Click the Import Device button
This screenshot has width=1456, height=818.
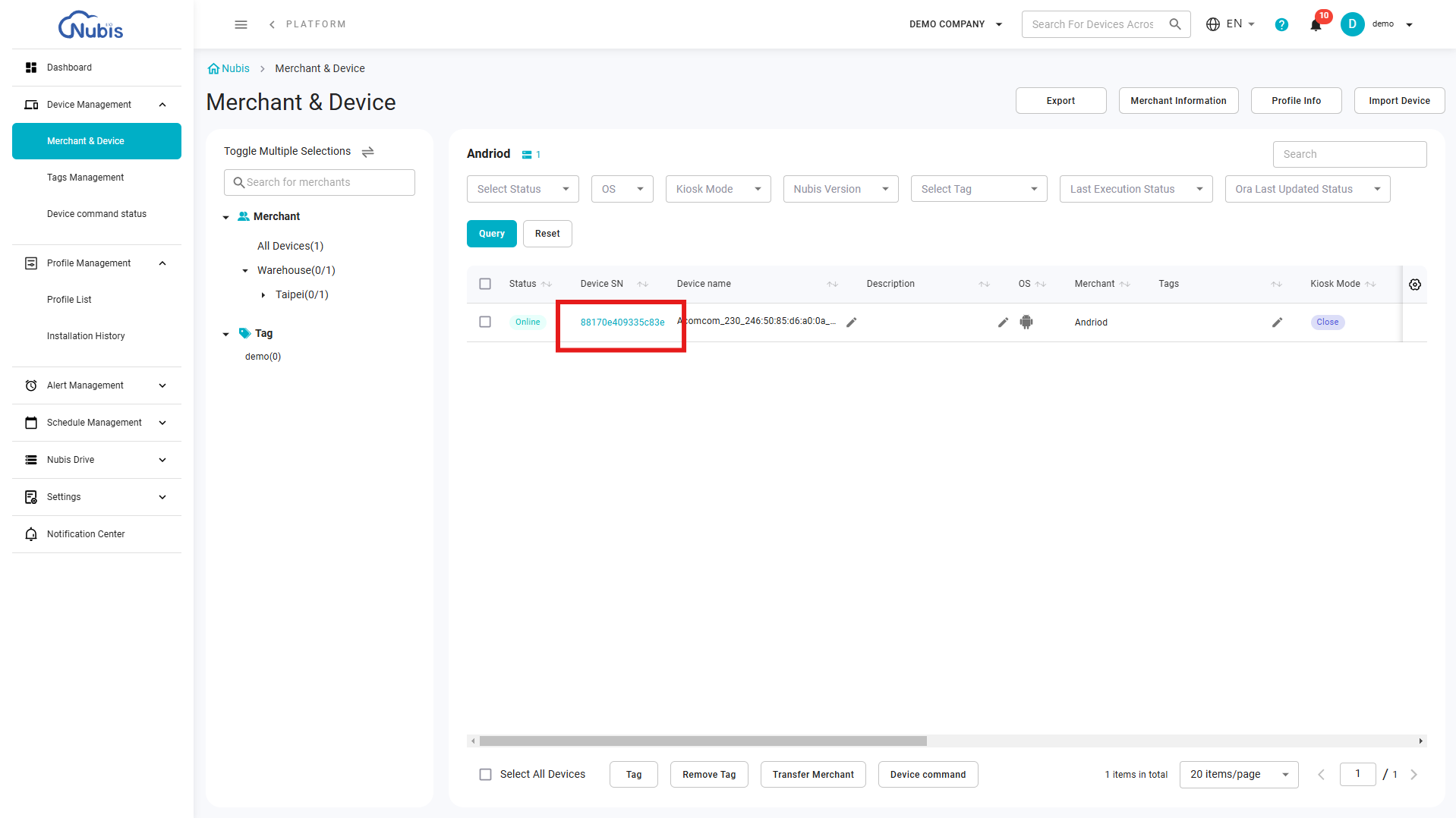coord(1399,101)
